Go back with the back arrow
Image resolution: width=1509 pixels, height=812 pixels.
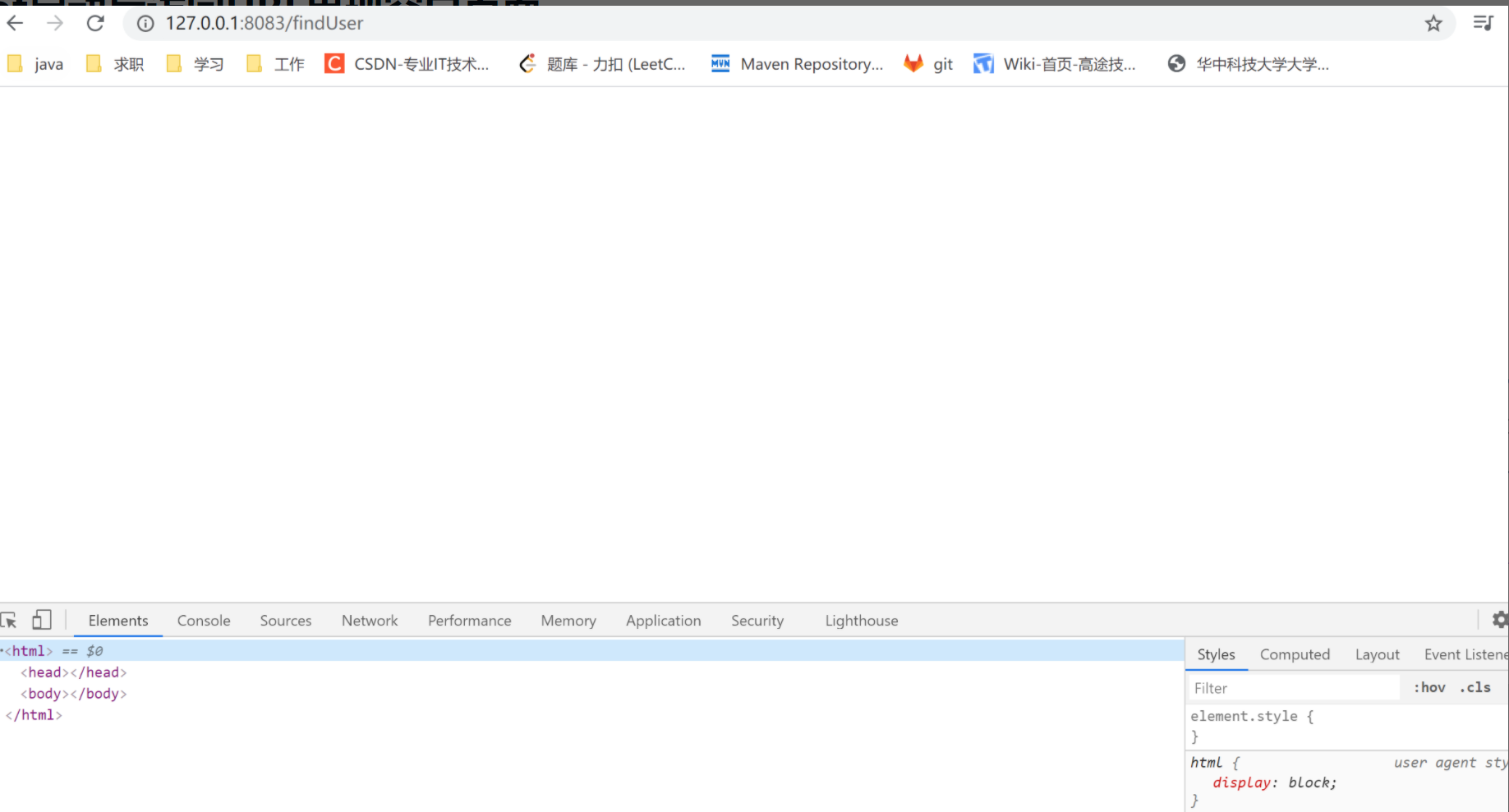(14, 23)
